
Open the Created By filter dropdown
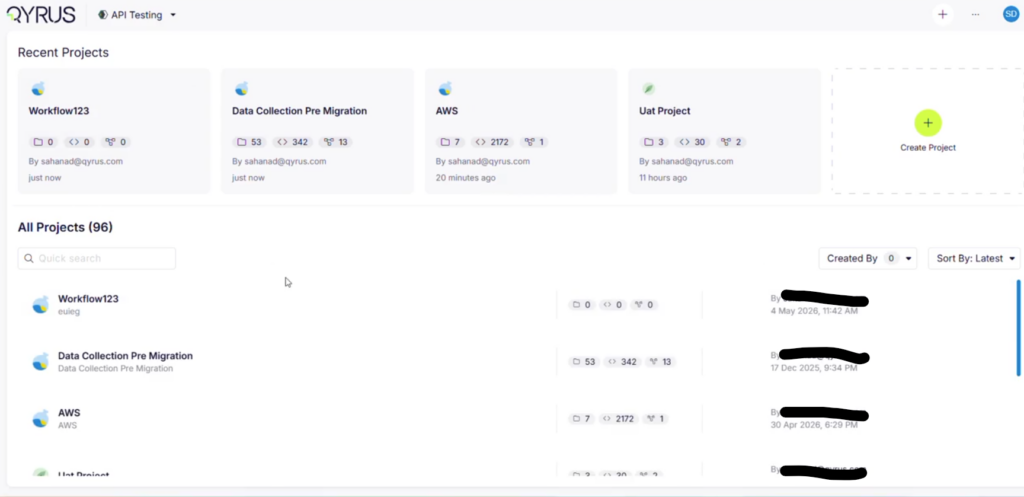pyautogui.click(x=868, y=258)
